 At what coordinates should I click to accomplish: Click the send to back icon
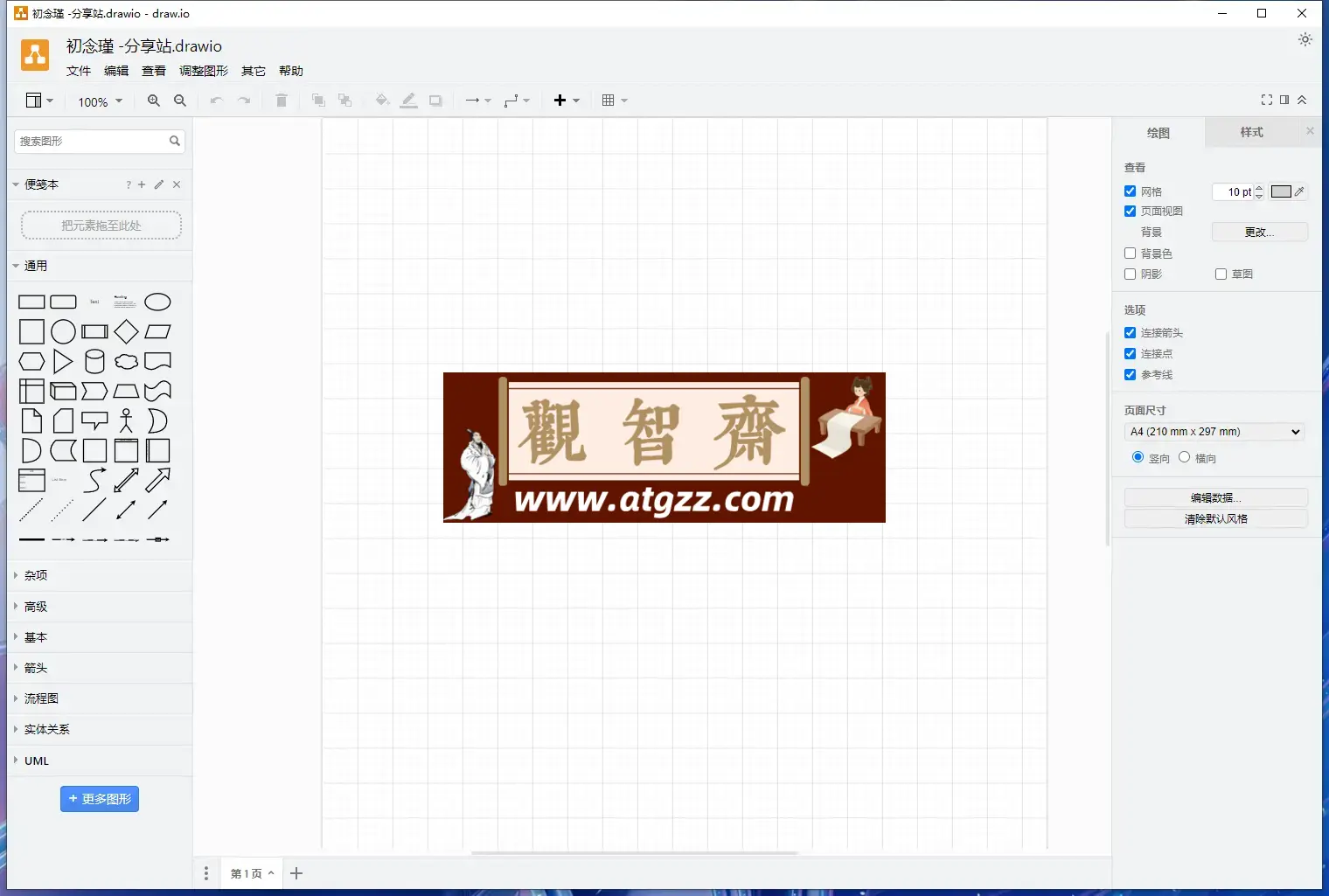pyautogui.click(x=344, y=101)
